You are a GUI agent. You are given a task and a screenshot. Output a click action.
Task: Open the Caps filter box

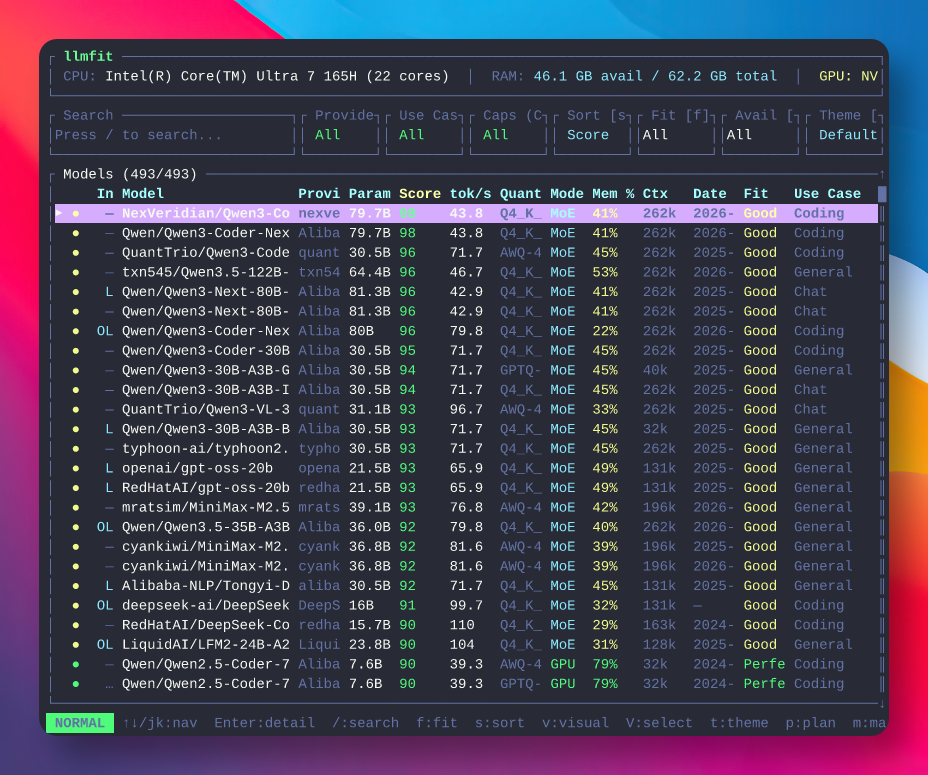coord(508,134)
